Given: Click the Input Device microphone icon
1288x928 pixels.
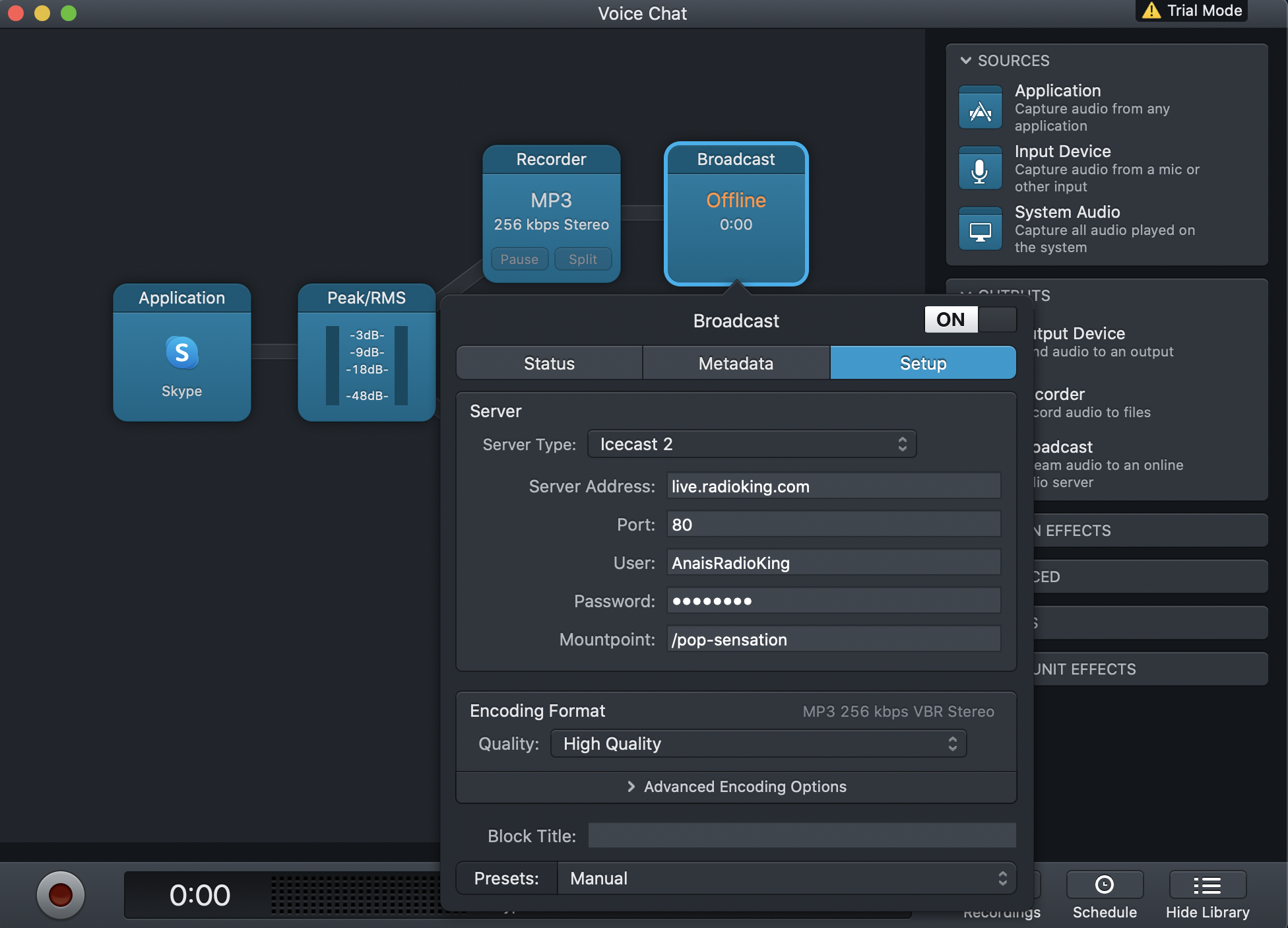Looking at the screenshot, I should coord(980,170).
